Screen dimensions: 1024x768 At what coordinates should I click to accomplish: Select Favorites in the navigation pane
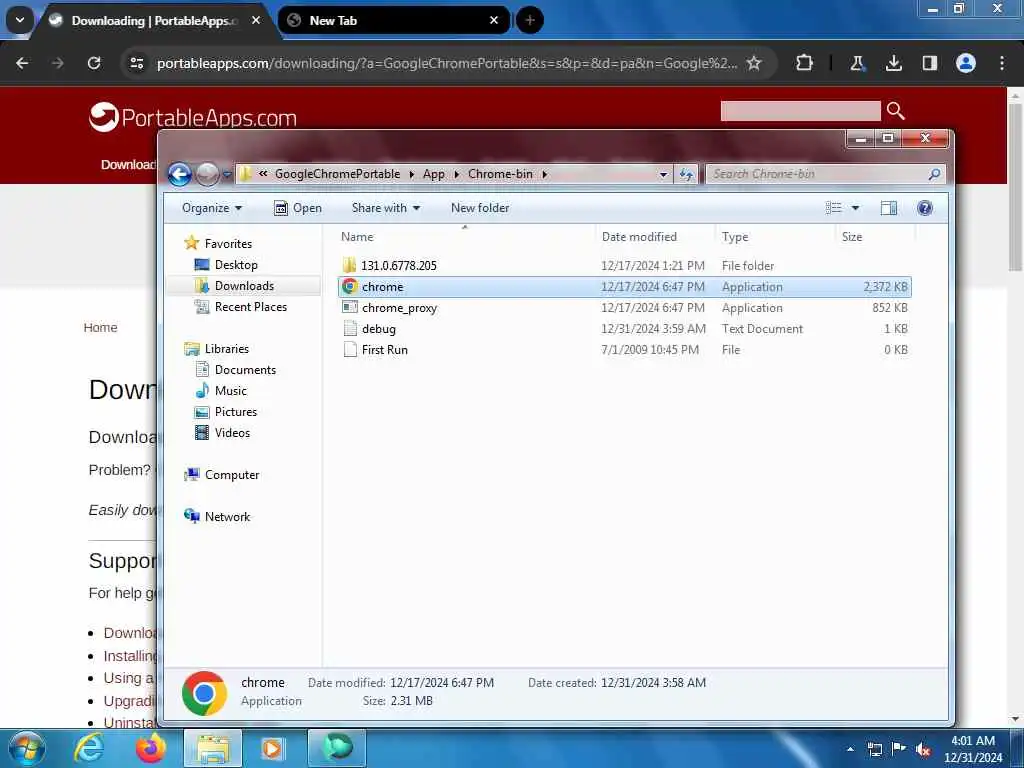[x=228, y=244]
